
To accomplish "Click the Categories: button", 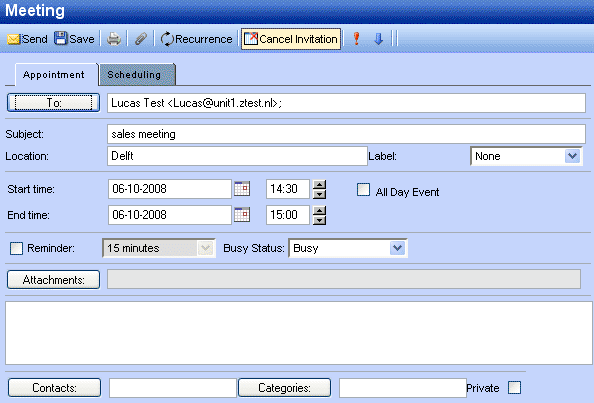I will click(284, 387).
